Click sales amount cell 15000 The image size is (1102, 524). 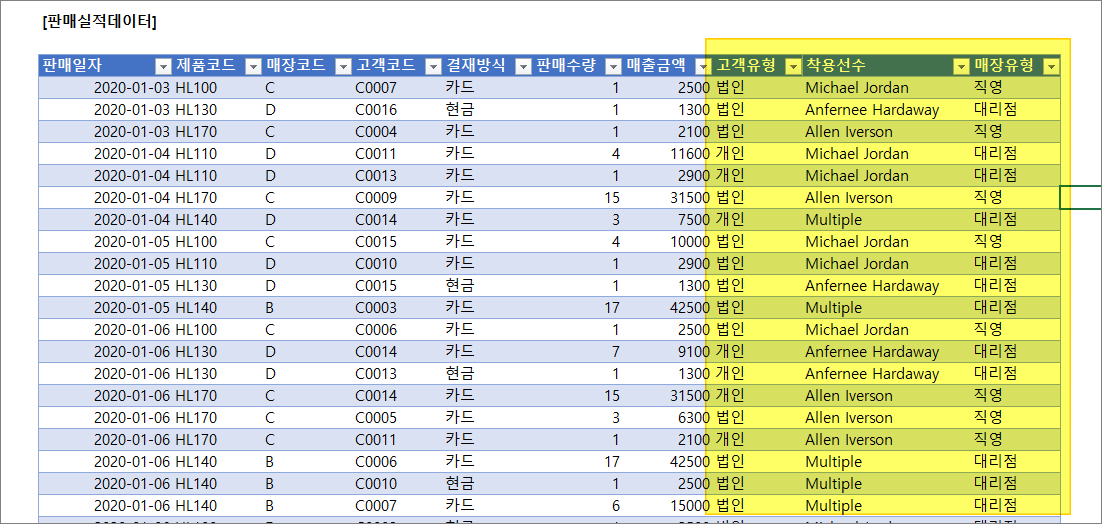coord(668,506)
